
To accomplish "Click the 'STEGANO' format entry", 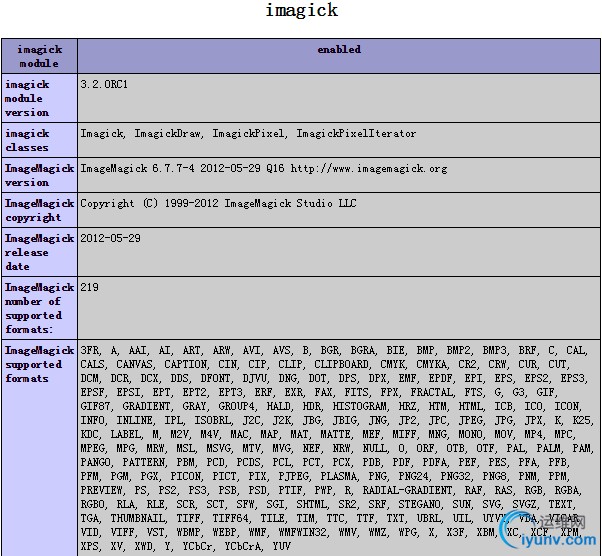I will (x=420, y=504).
